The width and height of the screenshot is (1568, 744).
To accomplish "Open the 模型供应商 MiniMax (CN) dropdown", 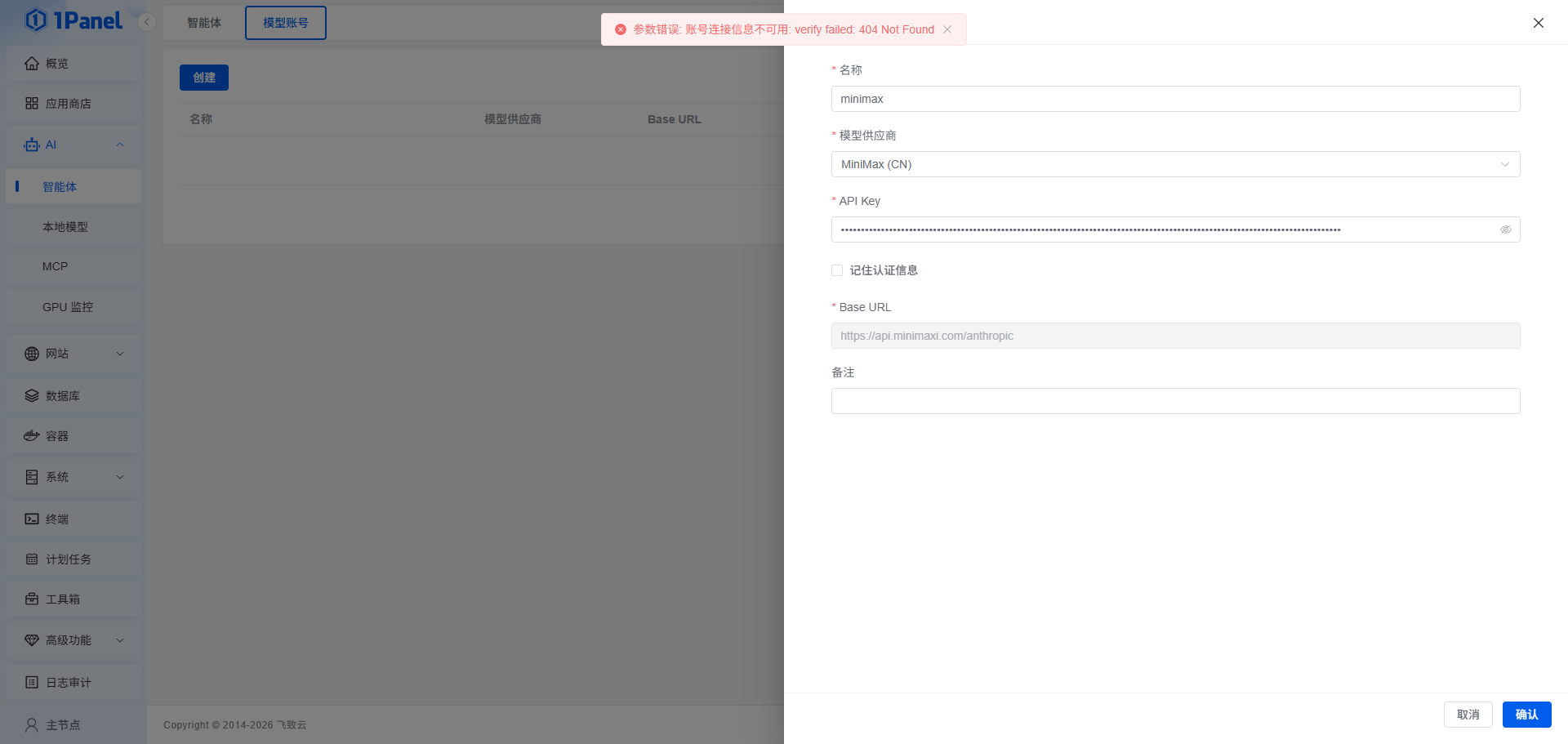I will [1175, 164].
